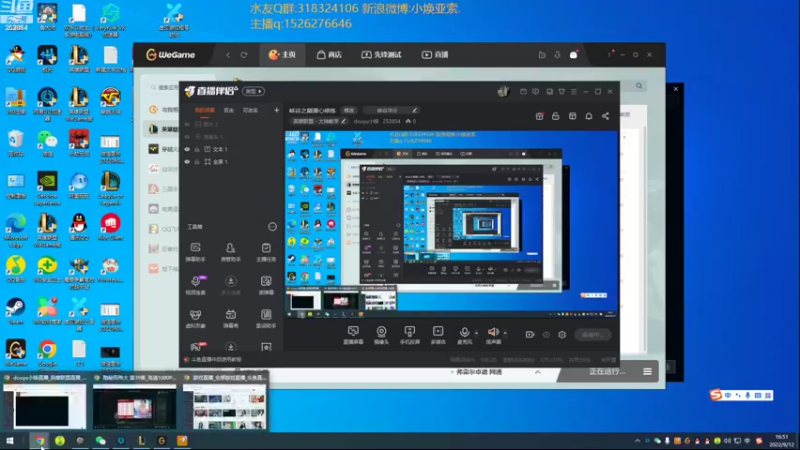Expand speaker options arrow

(x=505, y=333)
